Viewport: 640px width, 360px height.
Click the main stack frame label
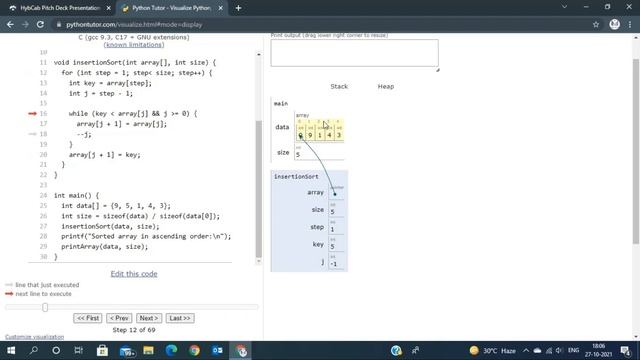[x=281, y=103]
